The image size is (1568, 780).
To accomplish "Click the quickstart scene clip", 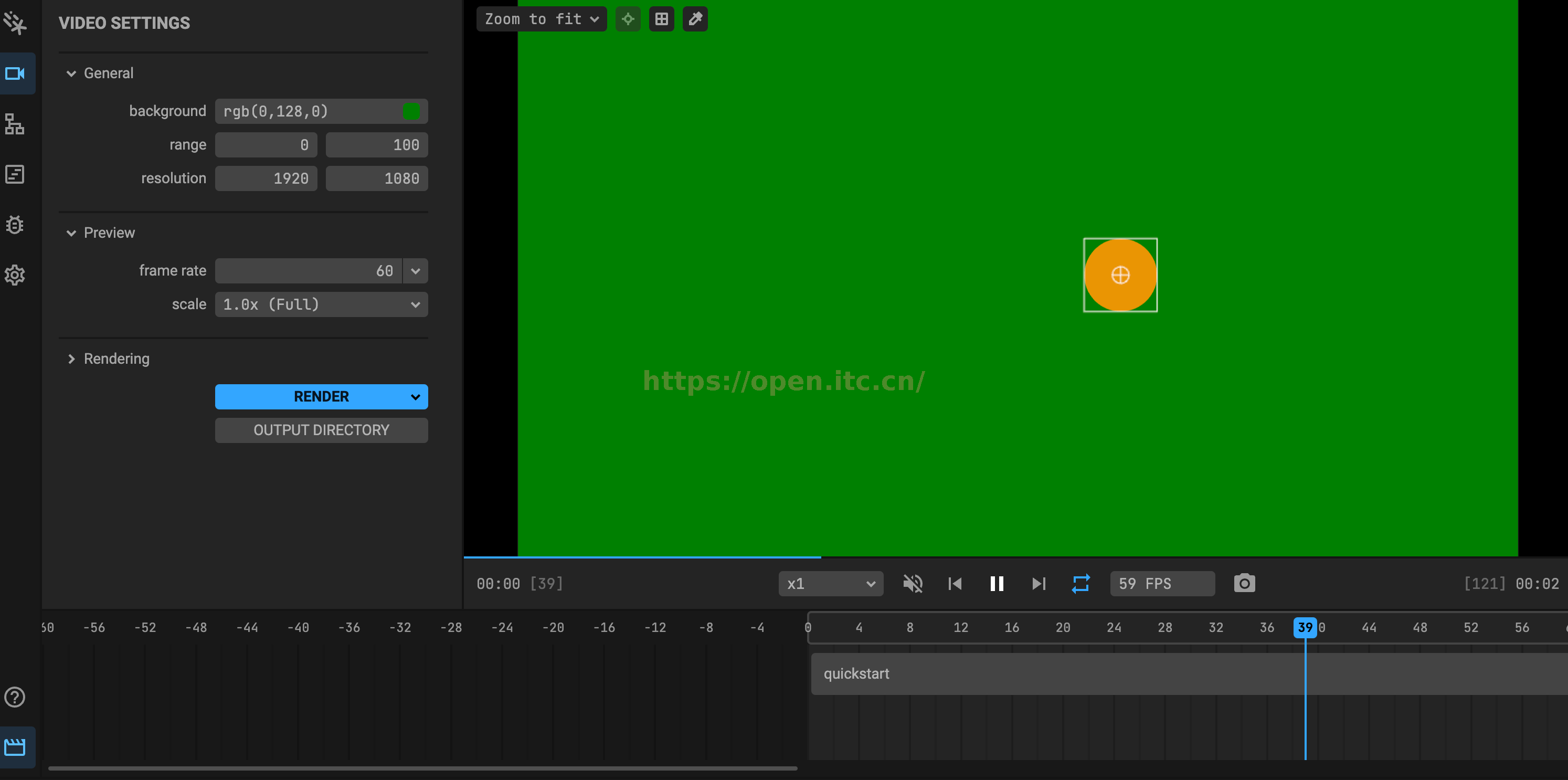I will pyautogui.click(x=1190, y=674).
